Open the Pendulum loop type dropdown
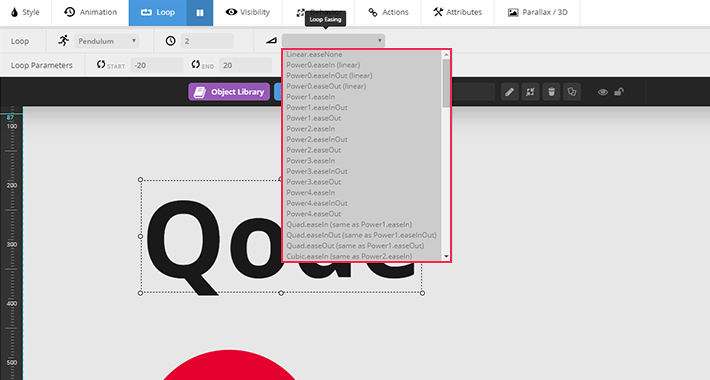The width and height of the screenshot is (710, 380). coord(107,41)
